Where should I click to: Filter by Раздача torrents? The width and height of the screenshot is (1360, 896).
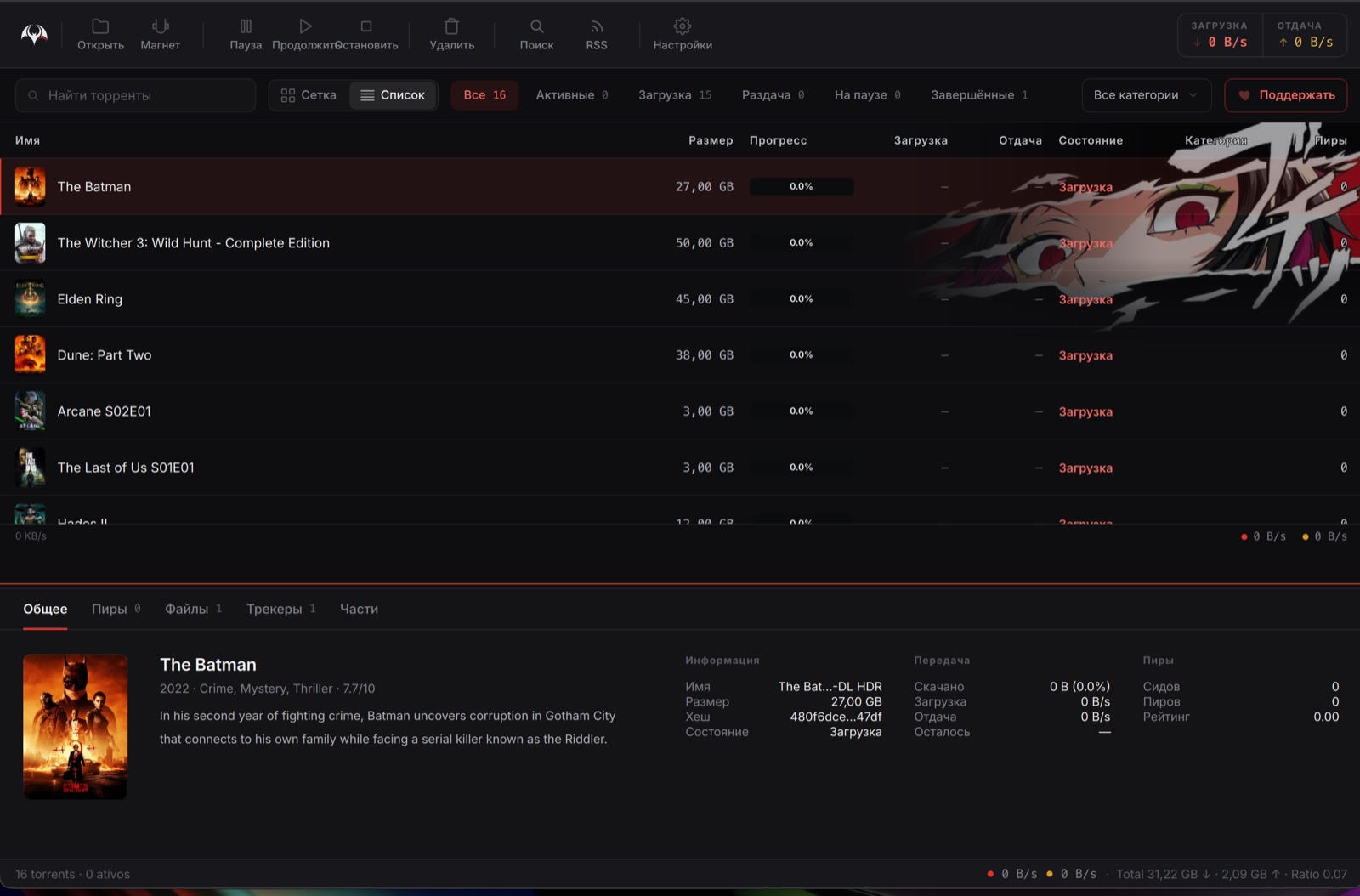click(x=773, y=95)
